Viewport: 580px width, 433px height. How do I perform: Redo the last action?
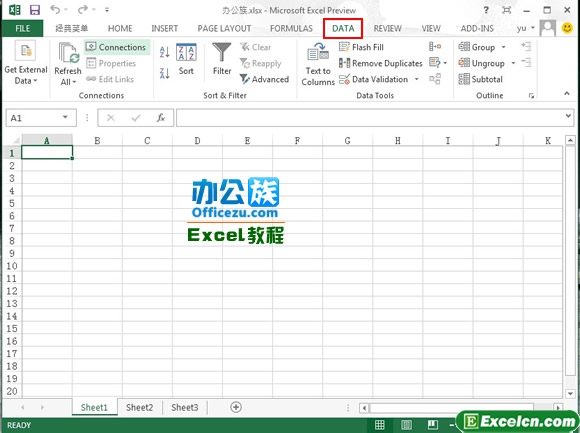click(x=83, y=10)
